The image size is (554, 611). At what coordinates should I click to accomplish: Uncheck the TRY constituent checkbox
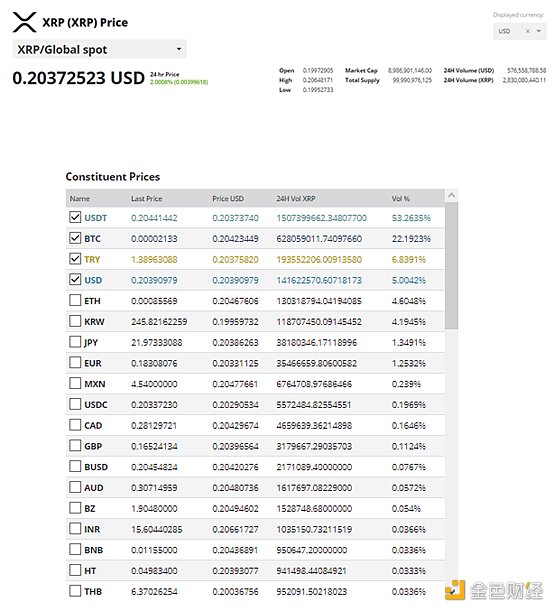coord(75,258)
